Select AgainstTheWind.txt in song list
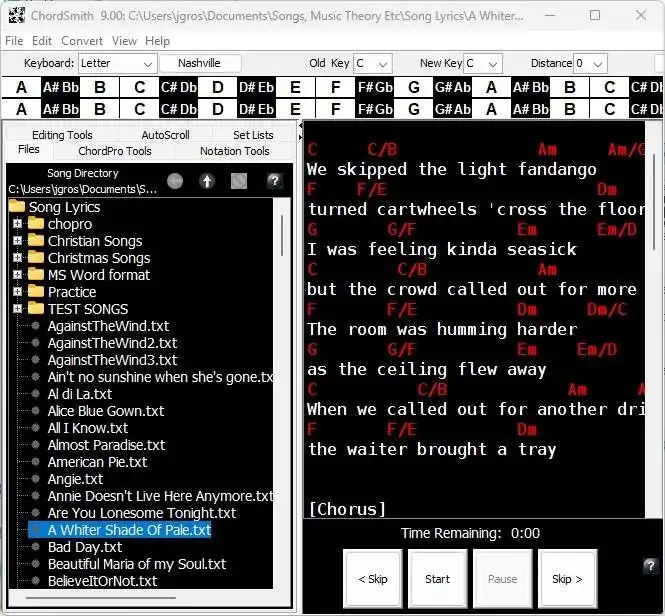 tap(109, 326)
